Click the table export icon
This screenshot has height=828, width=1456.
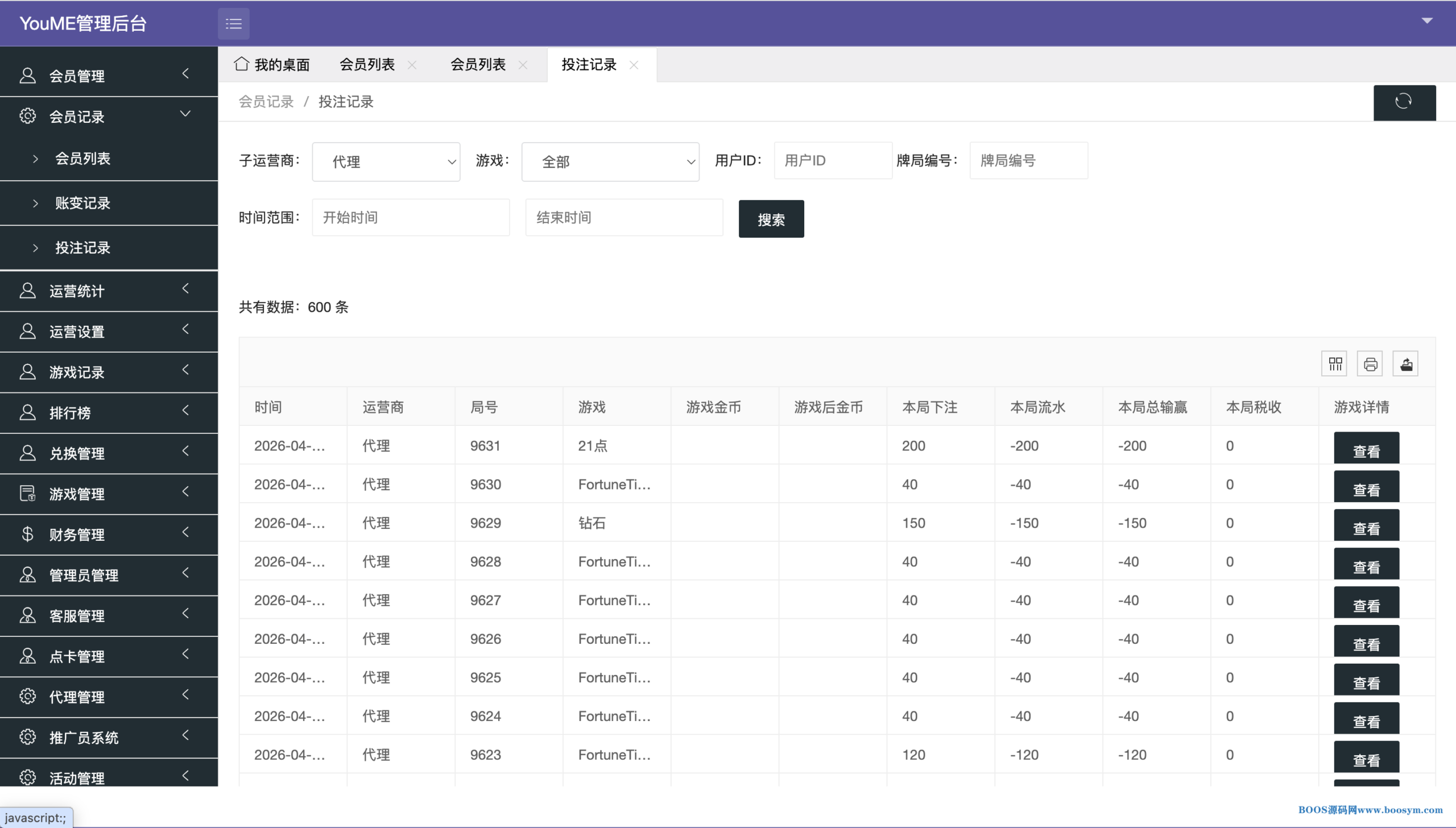1405,364
